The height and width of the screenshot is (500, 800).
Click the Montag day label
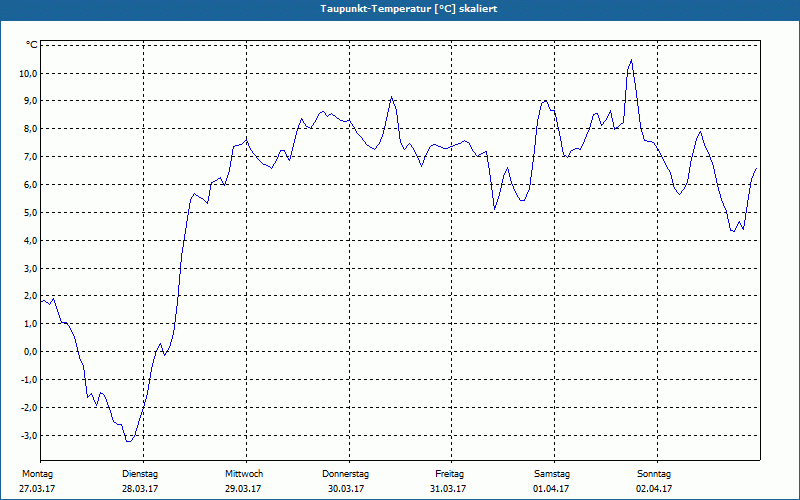[37, 474]
